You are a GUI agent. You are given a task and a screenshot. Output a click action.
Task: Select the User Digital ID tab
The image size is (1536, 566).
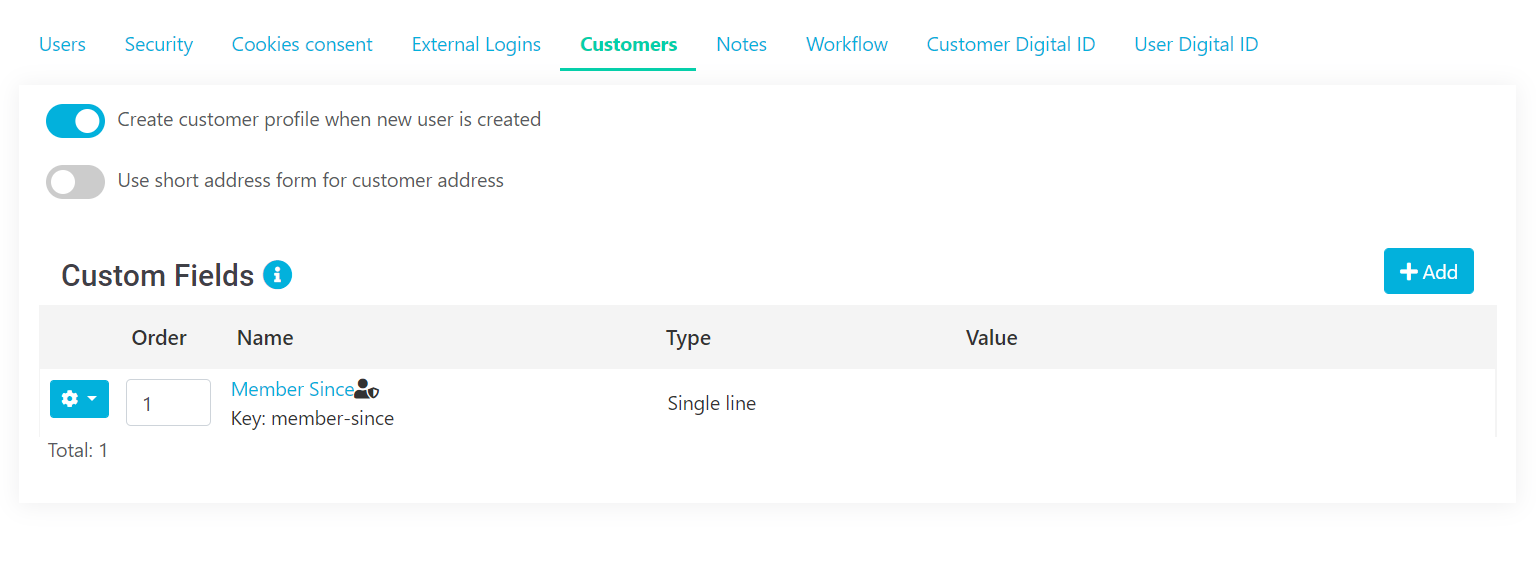click(x=1196, y=44)
